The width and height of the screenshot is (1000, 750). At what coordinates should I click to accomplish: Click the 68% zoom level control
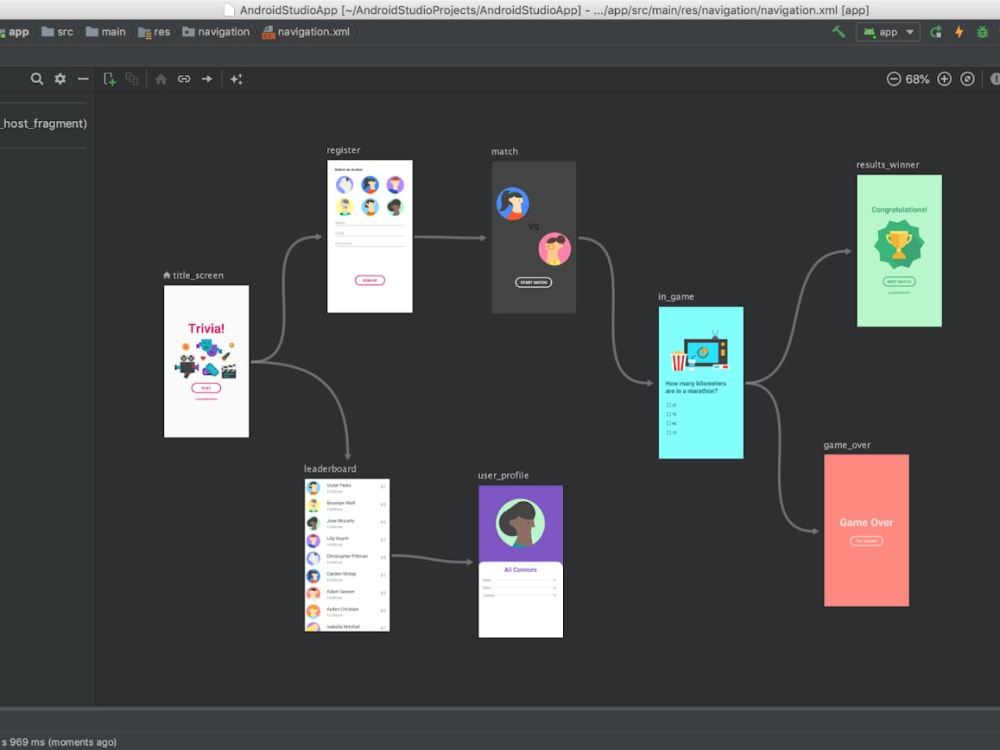tap(919, 78)
